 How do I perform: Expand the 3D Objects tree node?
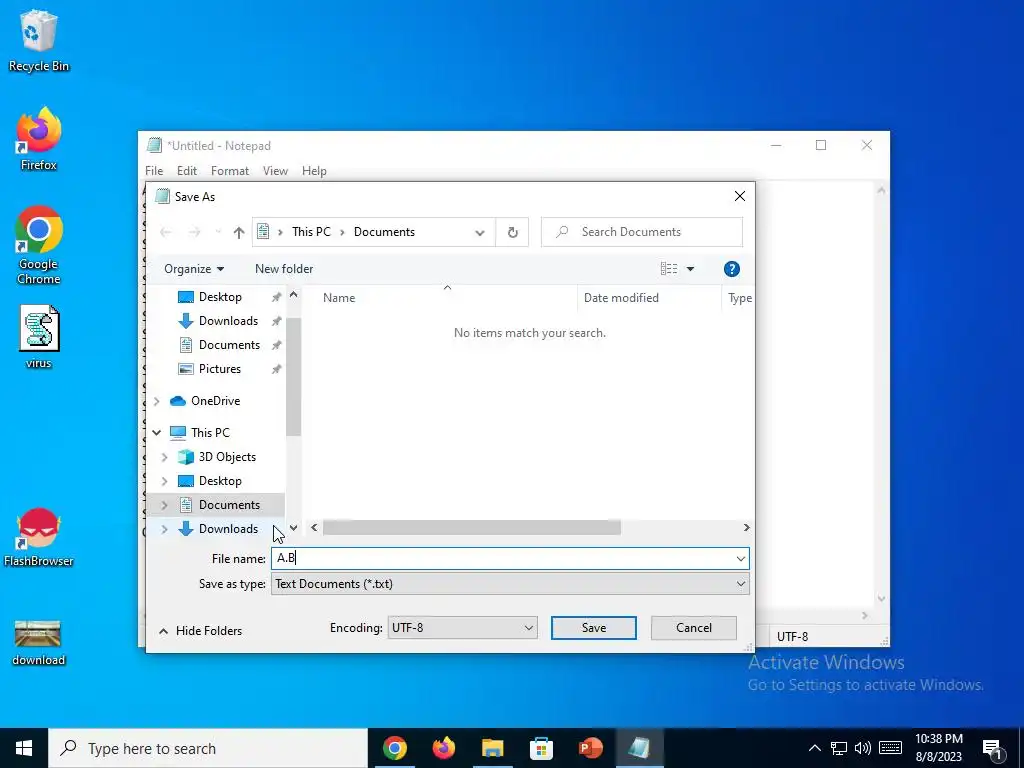165,457
